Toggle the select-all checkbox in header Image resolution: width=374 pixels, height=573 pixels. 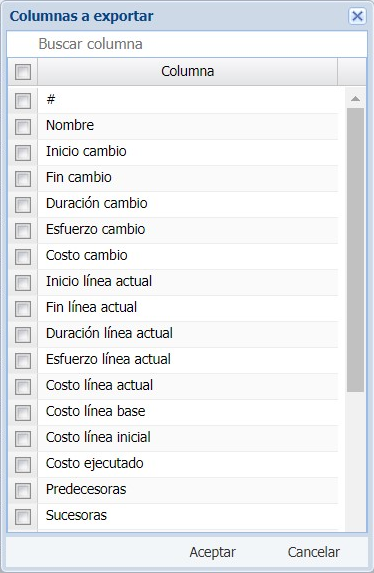pos(23,72)
